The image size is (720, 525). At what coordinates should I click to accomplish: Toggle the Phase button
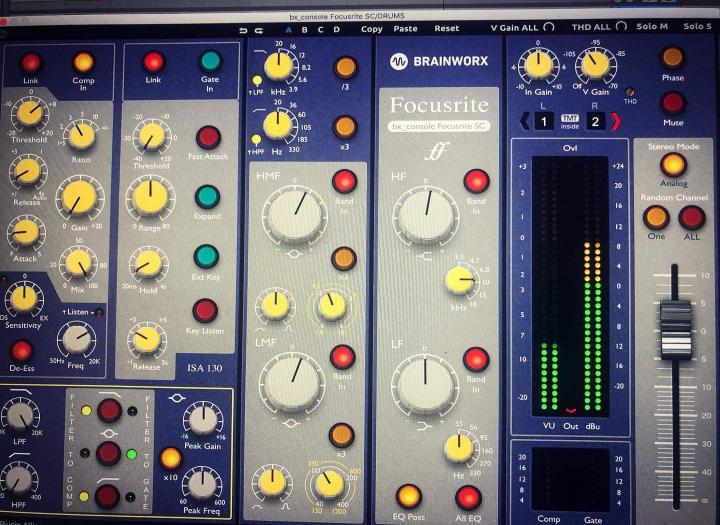pyautogui.click(x=673, y=58)
